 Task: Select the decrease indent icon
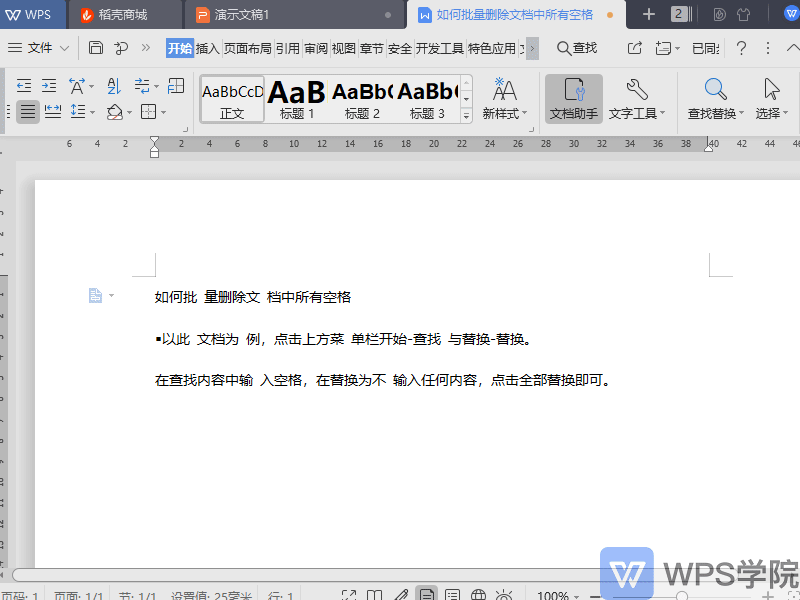pos(23,85)
